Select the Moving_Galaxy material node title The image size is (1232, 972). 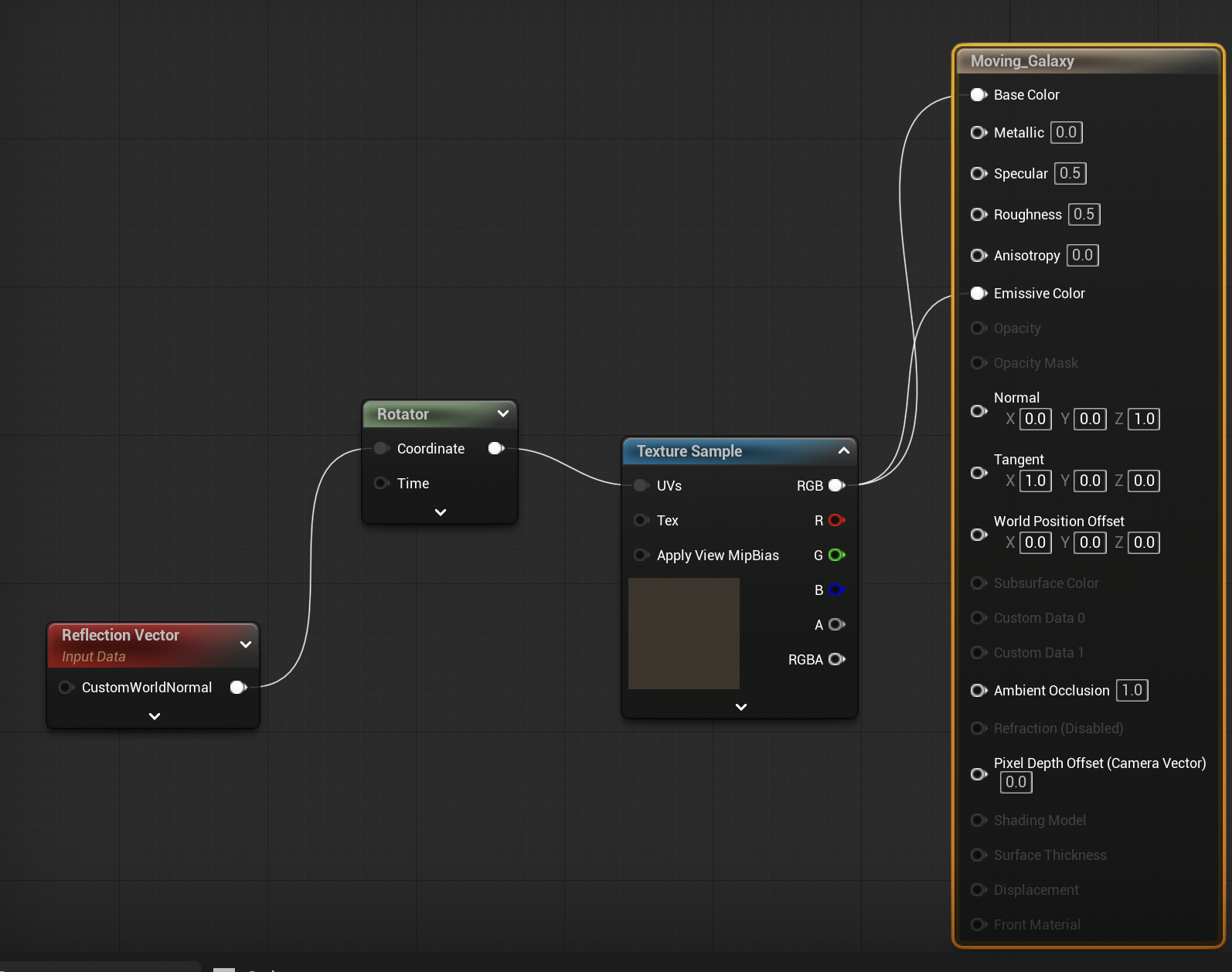coord(1022,61)
